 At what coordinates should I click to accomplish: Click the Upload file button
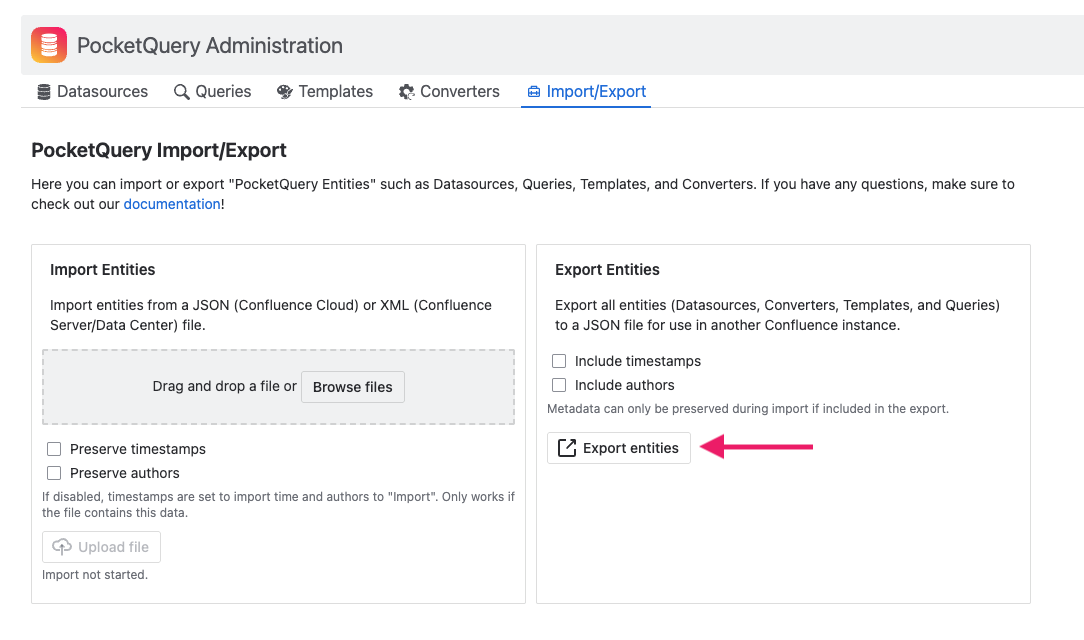(x=102, y=547)
